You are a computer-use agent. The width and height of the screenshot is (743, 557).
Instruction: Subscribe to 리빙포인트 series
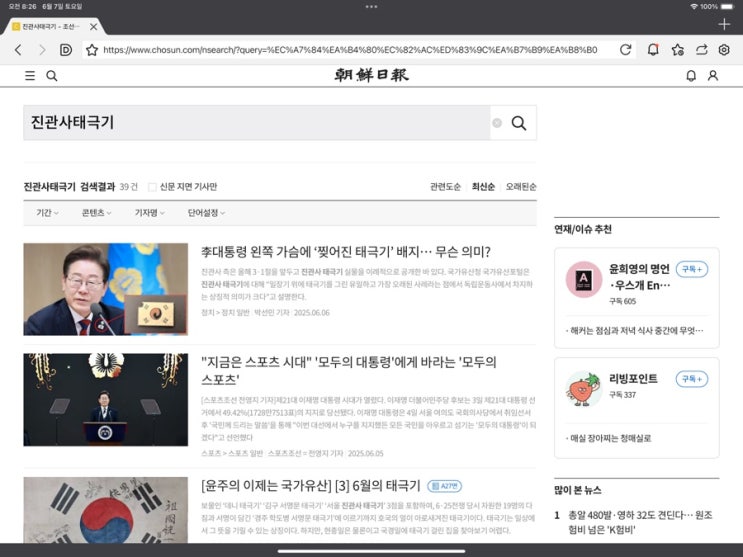[x=692, y=379]
